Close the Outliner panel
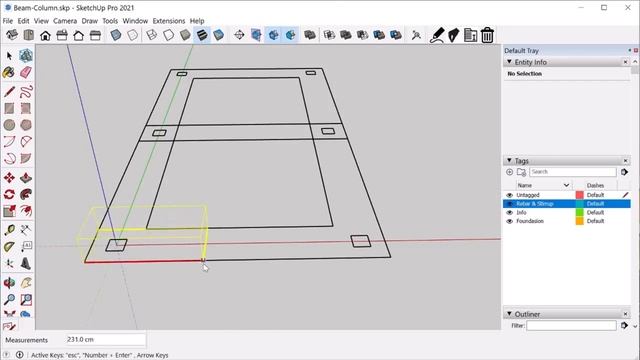Screen dimensions: 640x360 point(625,314)
